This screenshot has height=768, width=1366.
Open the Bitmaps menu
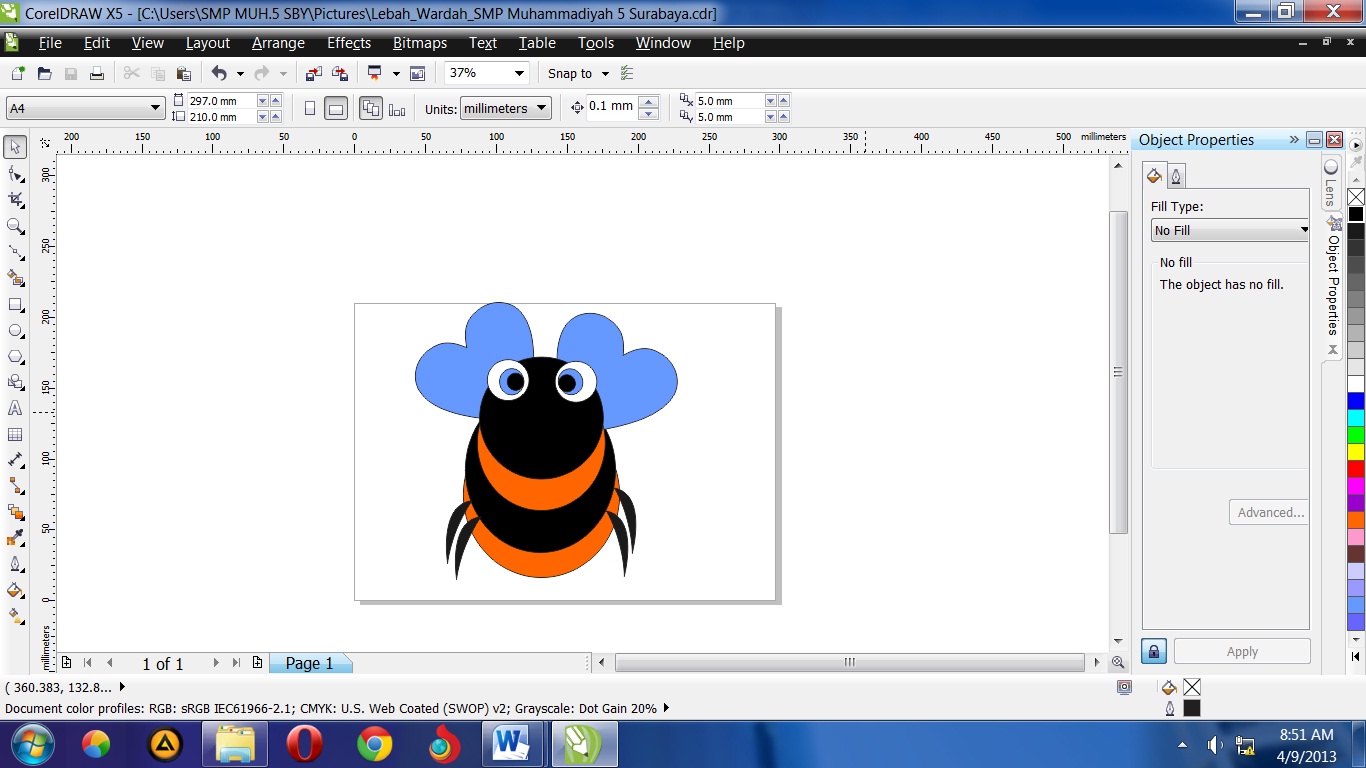420,43
